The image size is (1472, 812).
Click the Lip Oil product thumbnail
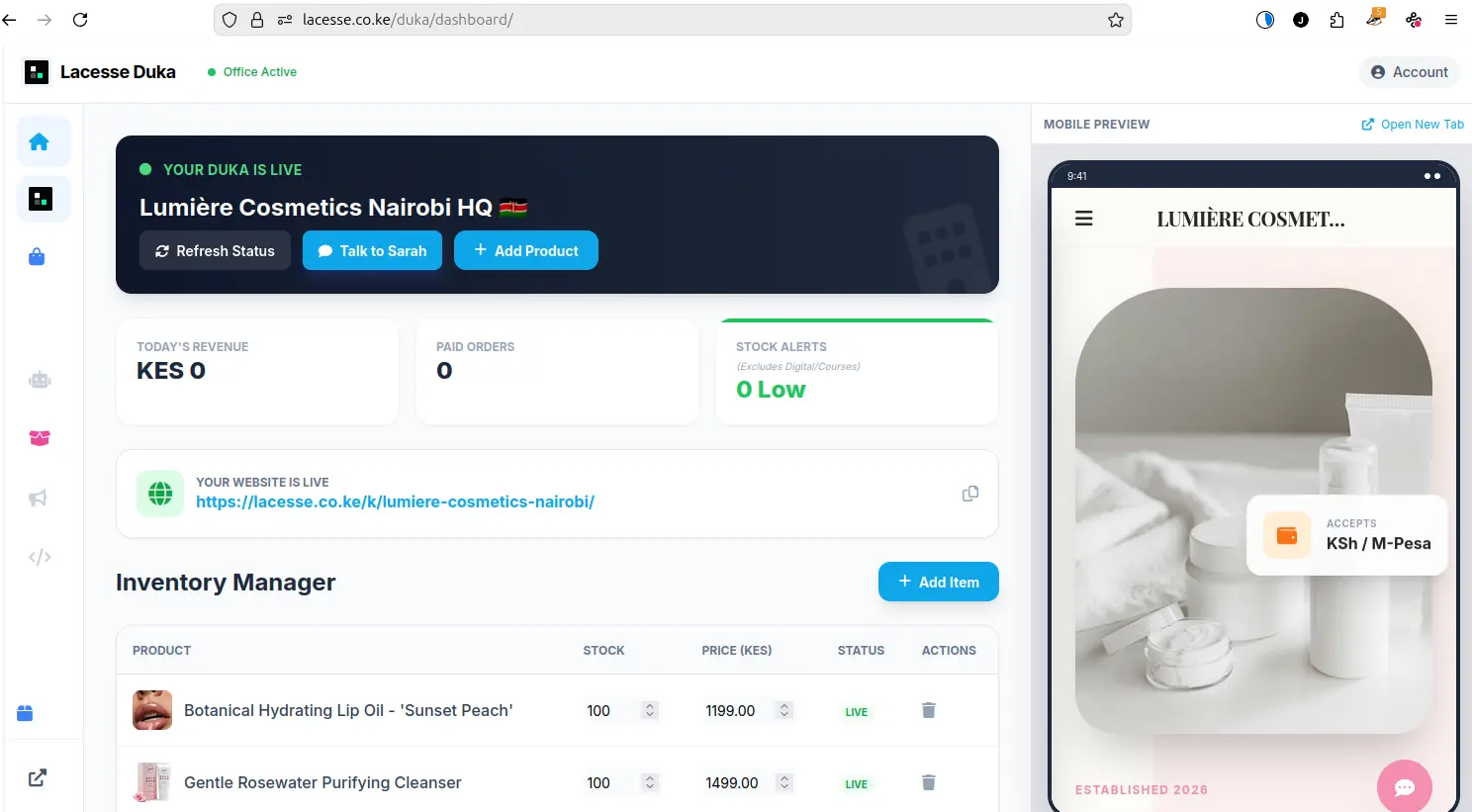click(x=152, y=710)
